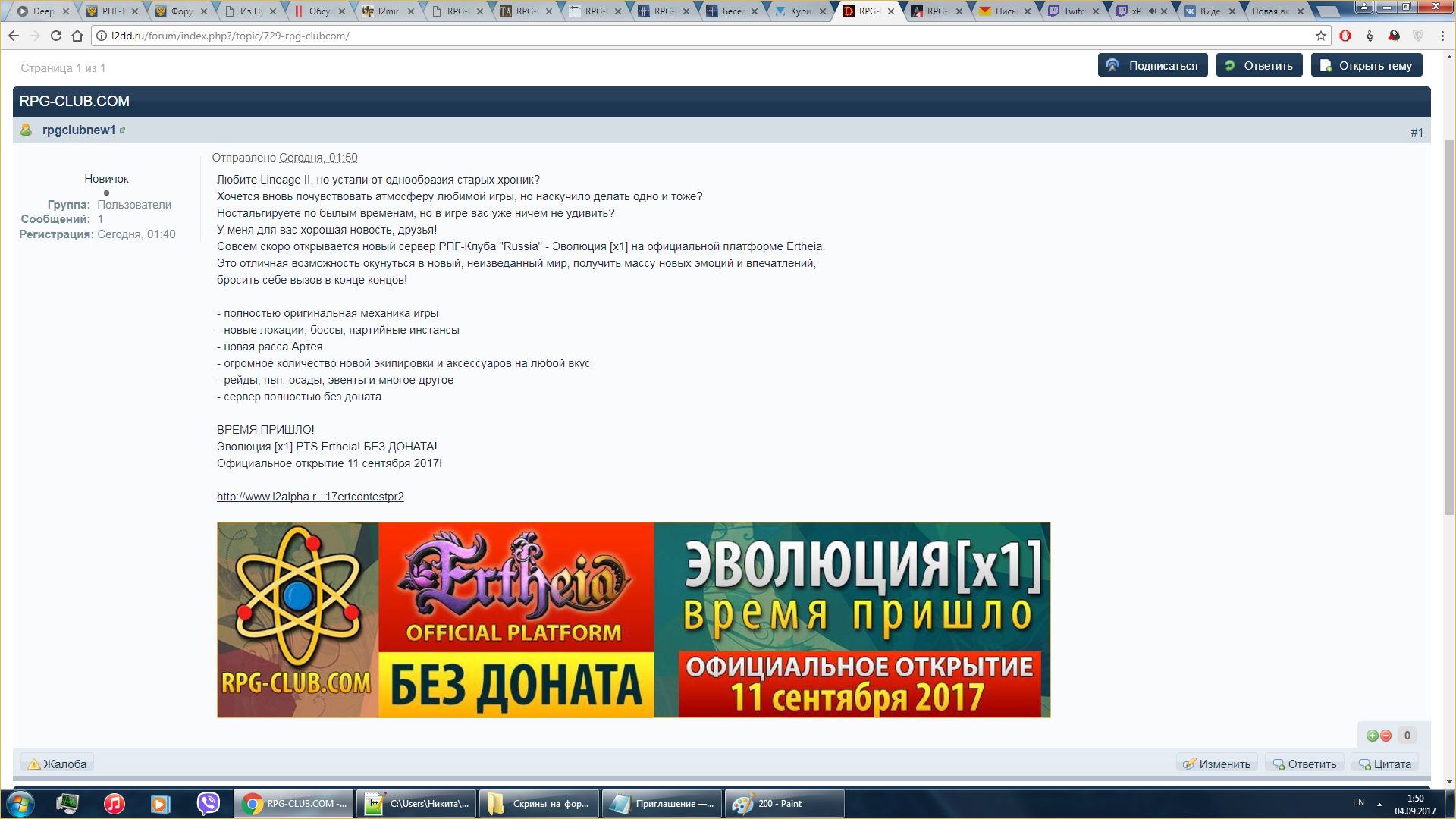Open media player taskbar icon
The height and width of the screenshot is (819, 1456).
pyautogui.click(x=161, y=804)
